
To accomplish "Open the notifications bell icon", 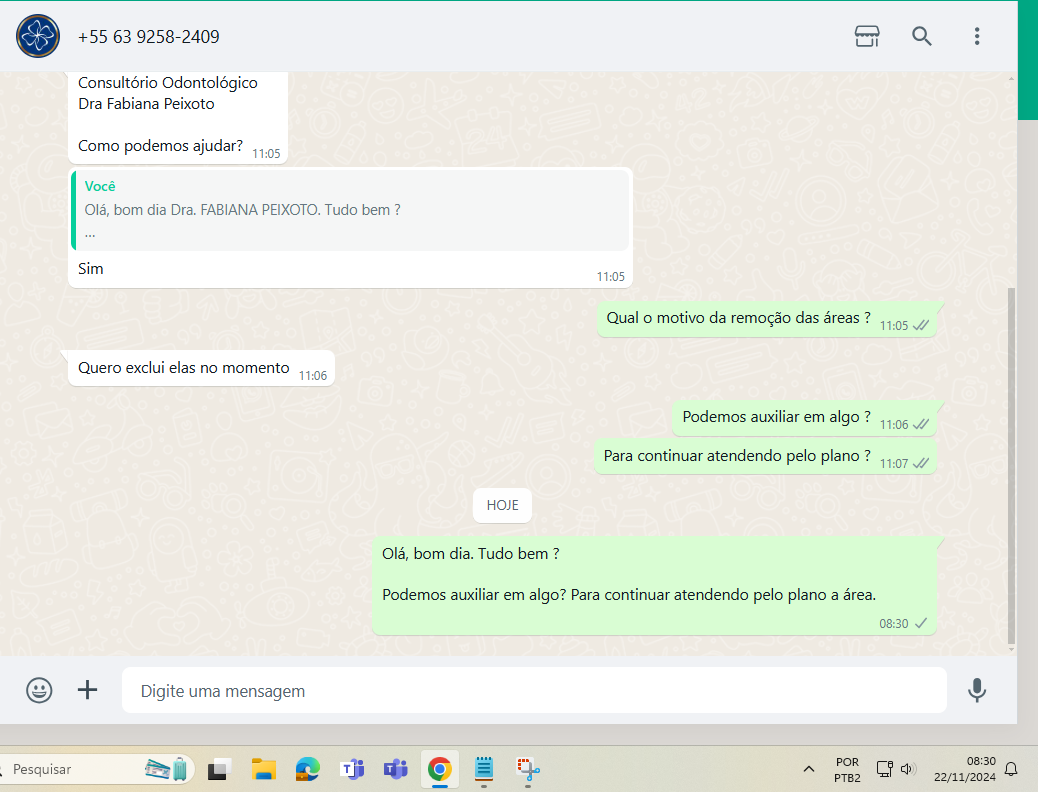I will pyautogui.click(x=1011, y=769).
